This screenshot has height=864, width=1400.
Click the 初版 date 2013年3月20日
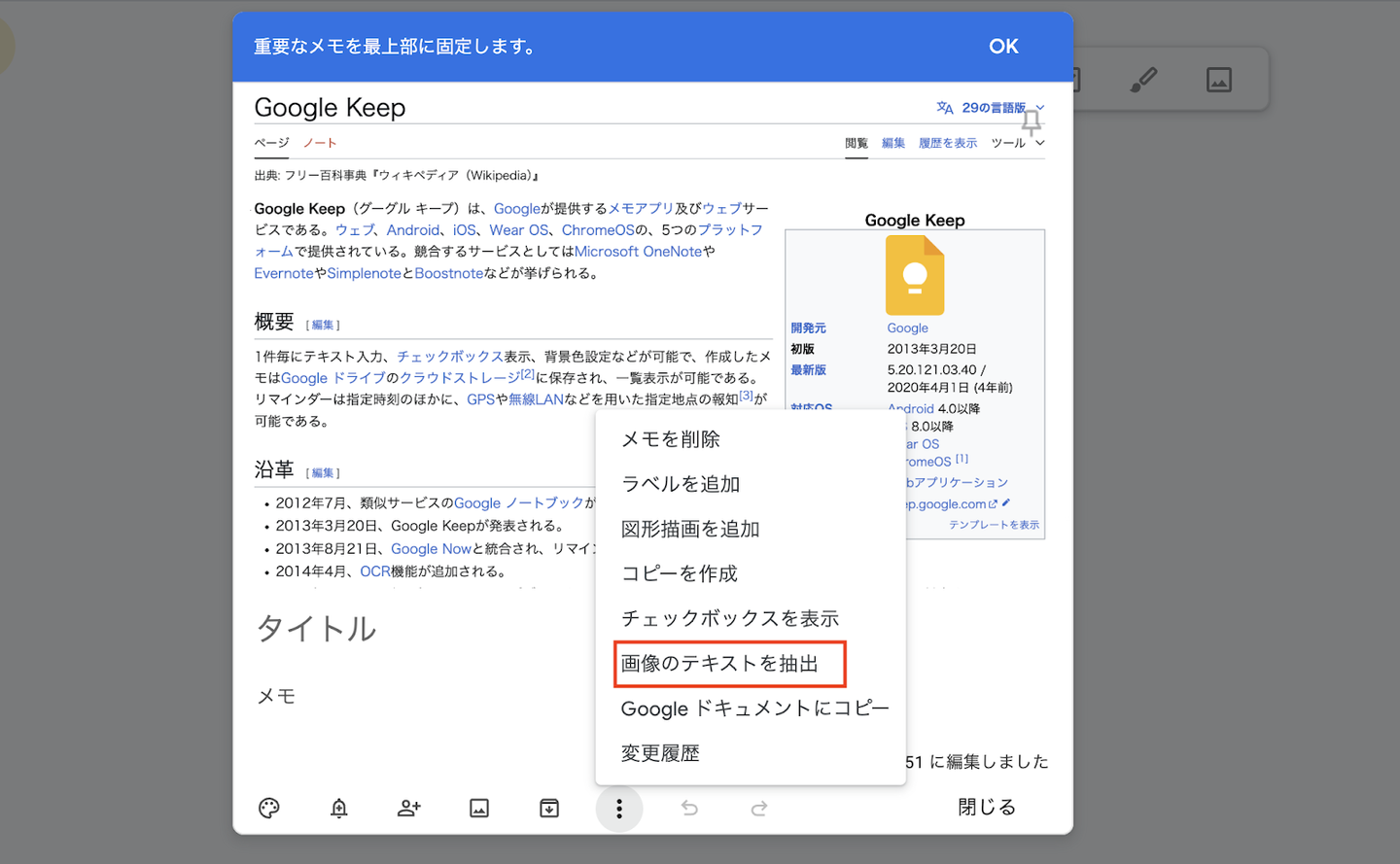[931, 349]
